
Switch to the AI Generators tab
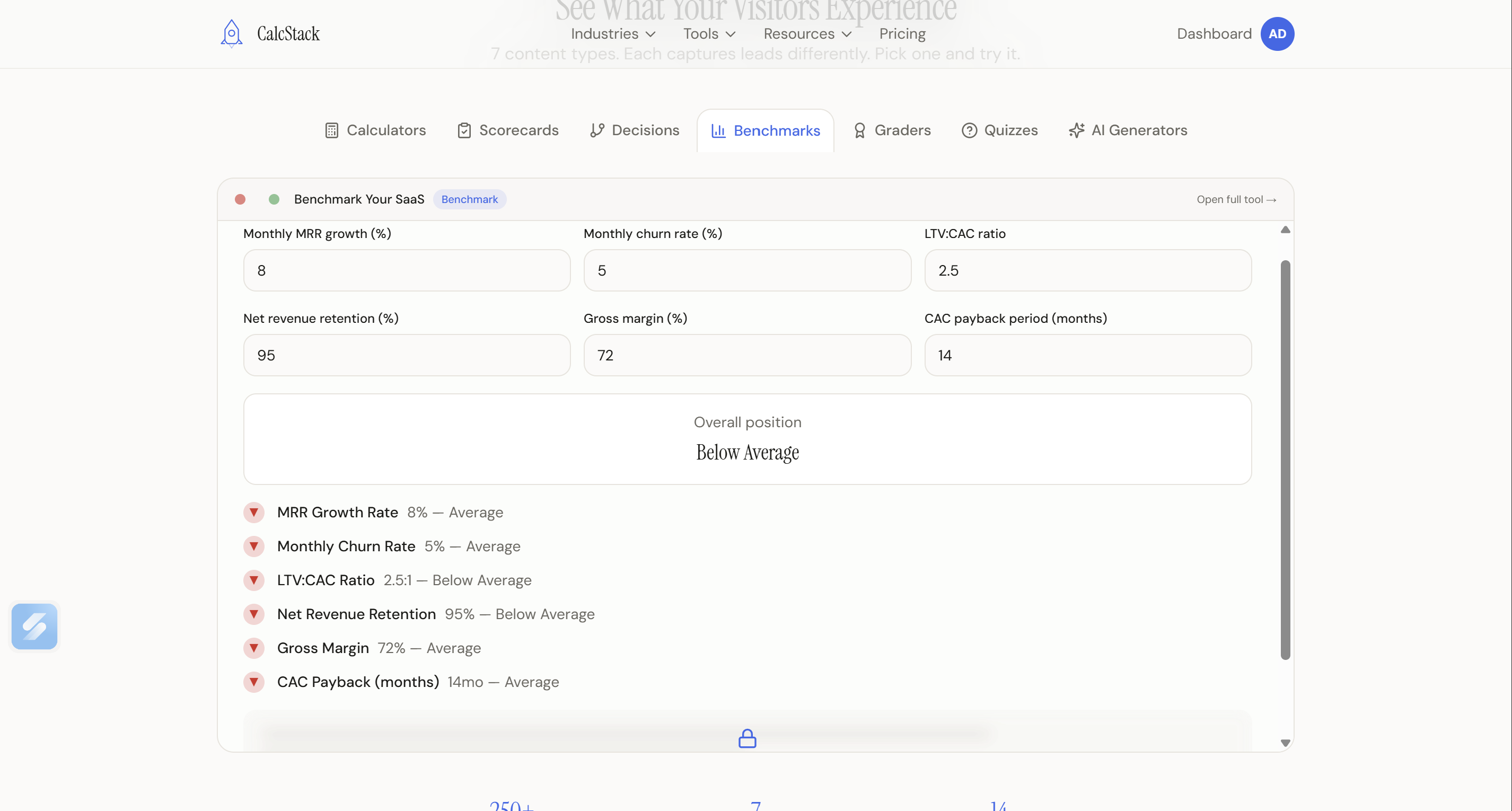1128,130
